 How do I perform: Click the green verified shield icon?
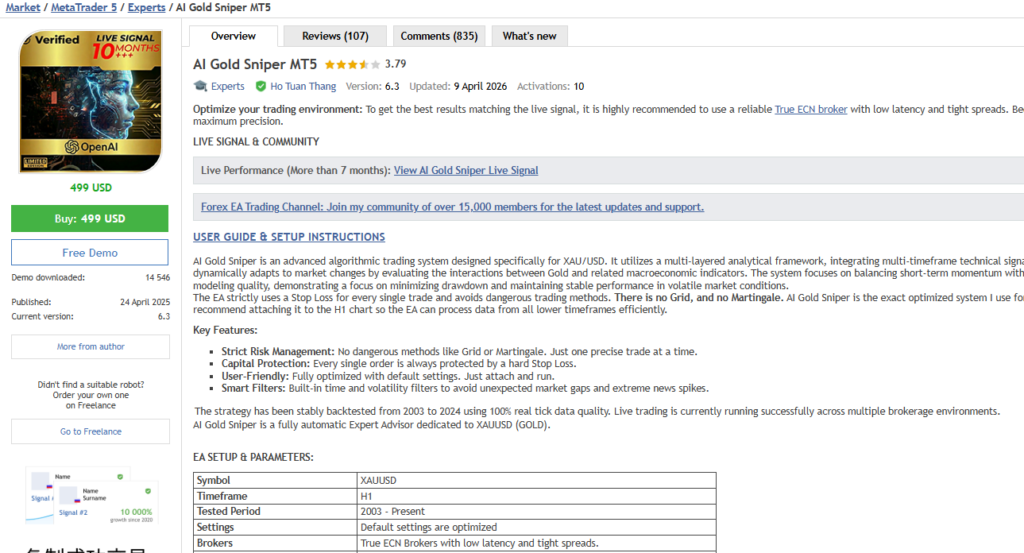pos(261,86)
